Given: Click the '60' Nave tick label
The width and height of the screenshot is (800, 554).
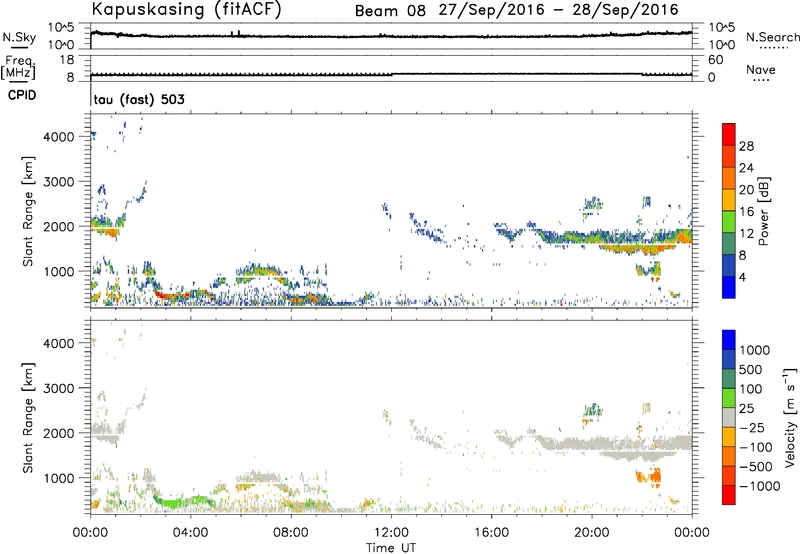Looking at the screenshot, I should [x=715, y=60].
